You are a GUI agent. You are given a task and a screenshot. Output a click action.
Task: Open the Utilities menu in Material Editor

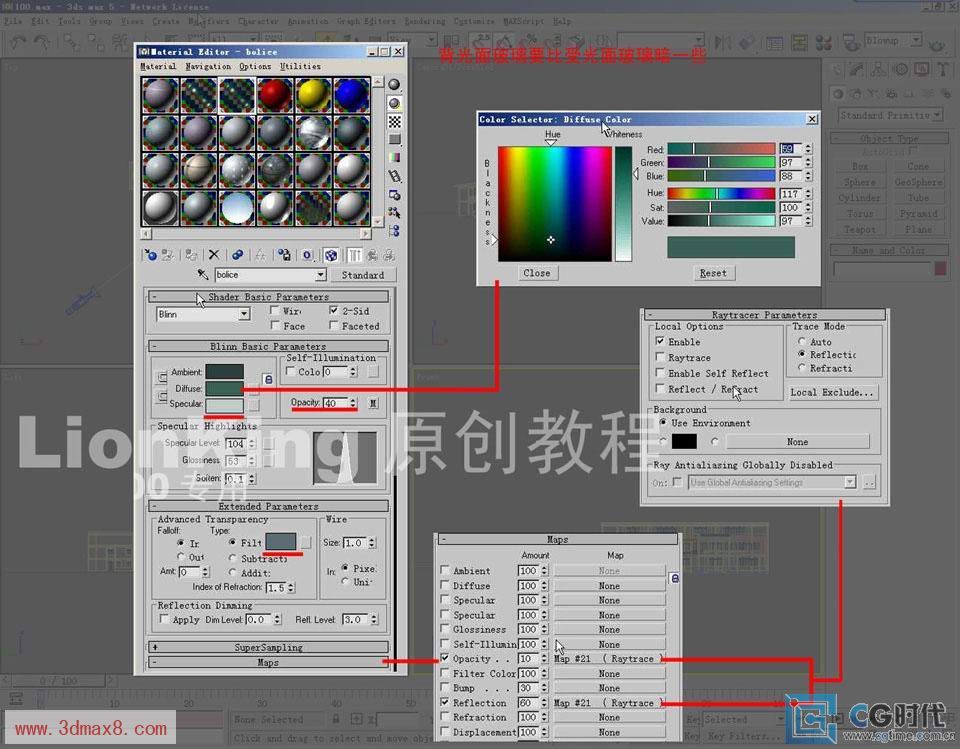[x=300, y=66]
